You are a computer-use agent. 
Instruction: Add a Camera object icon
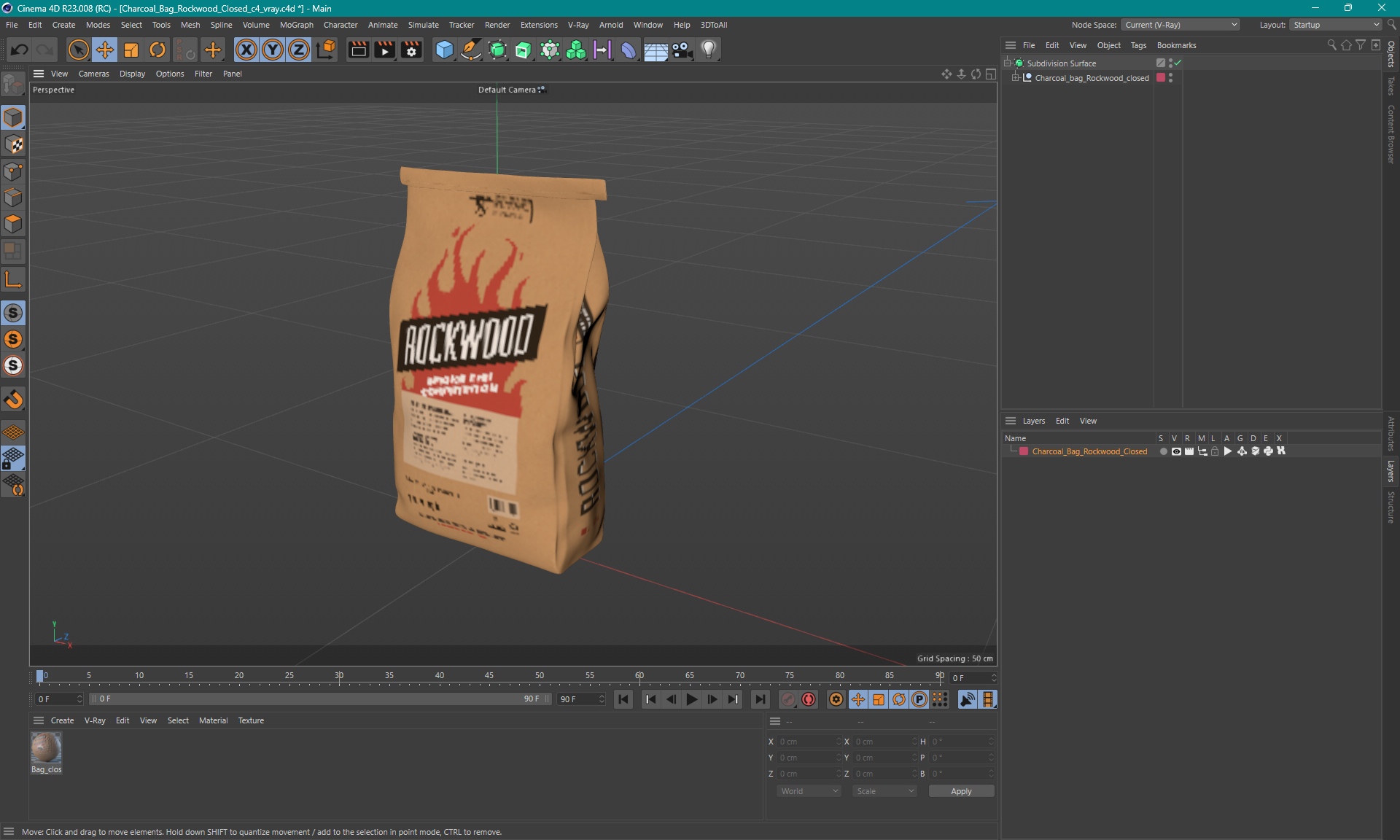point(682,50)
